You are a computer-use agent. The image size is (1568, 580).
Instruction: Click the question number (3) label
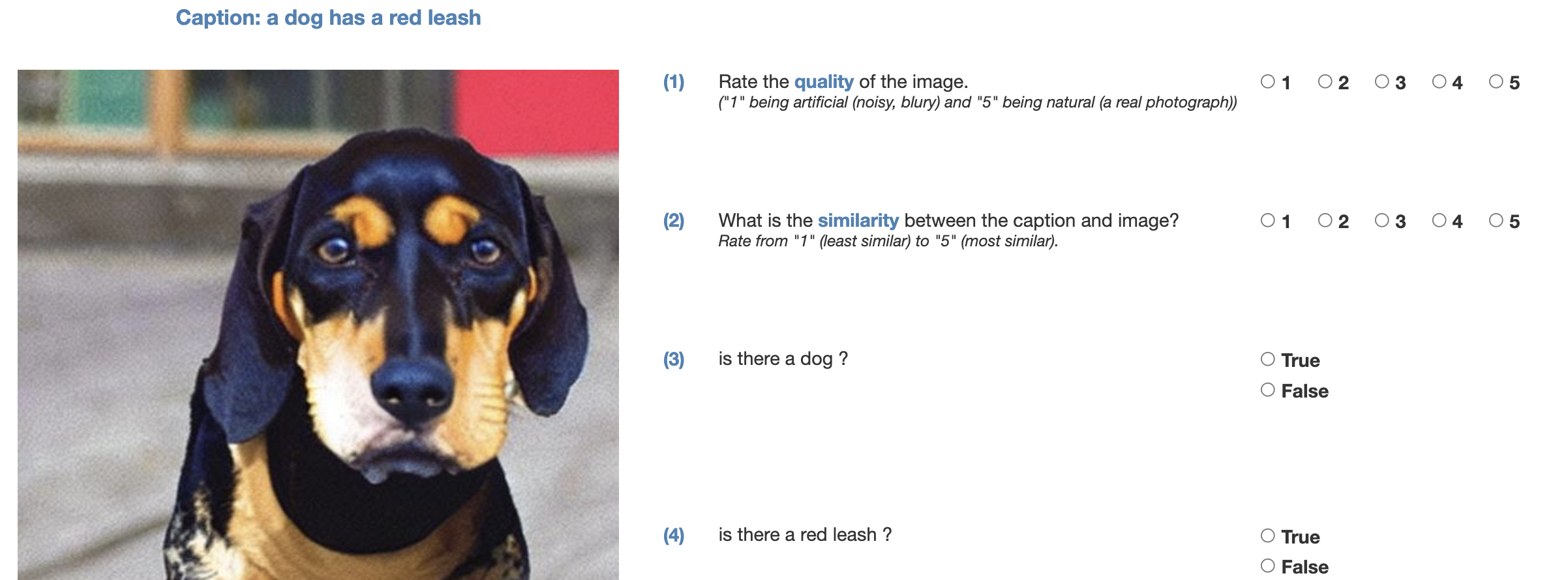tap(674, 359)
